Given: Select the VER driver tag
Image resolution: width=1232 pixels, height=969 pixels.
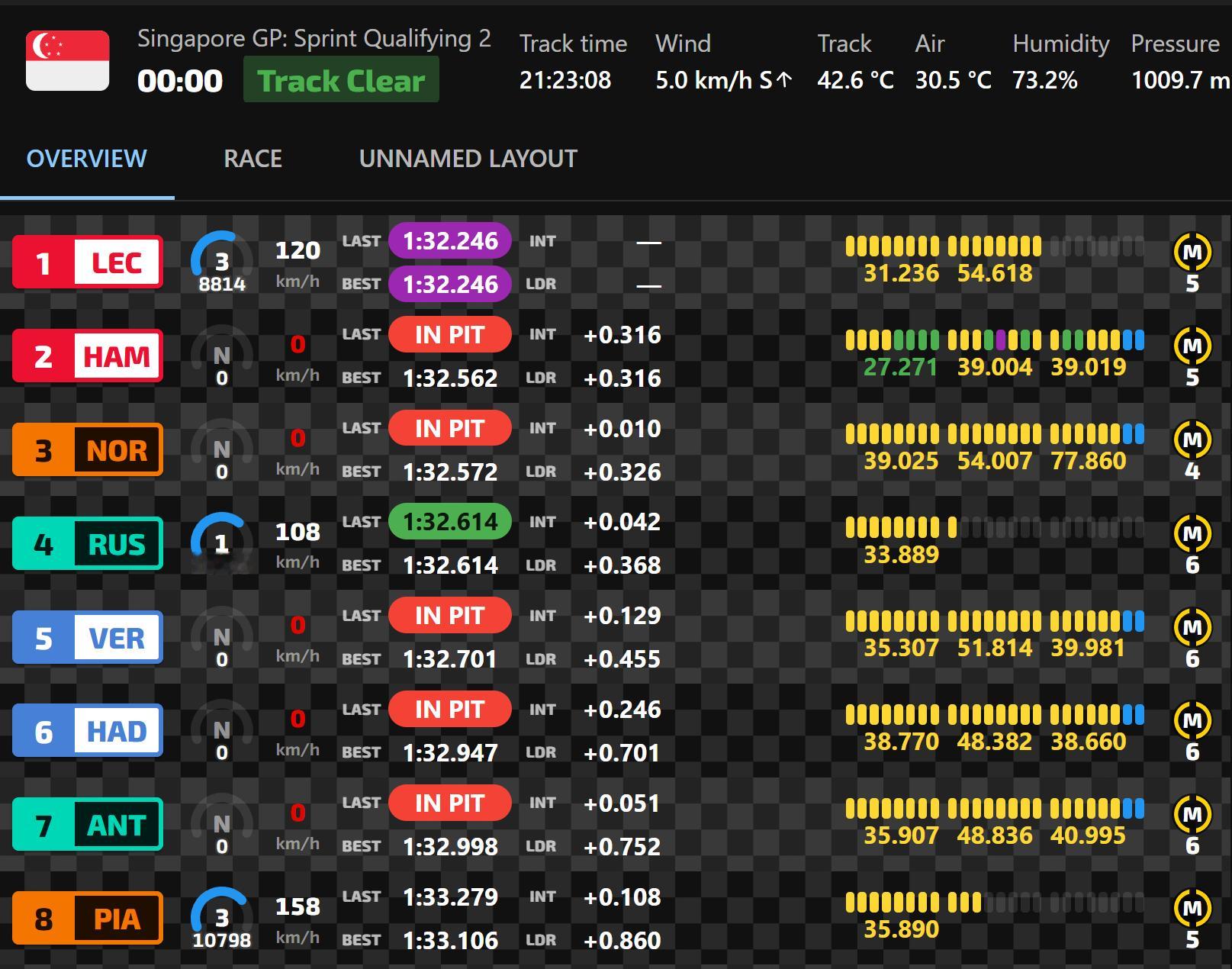Looking at the screenshot, I should click(88, 637).
